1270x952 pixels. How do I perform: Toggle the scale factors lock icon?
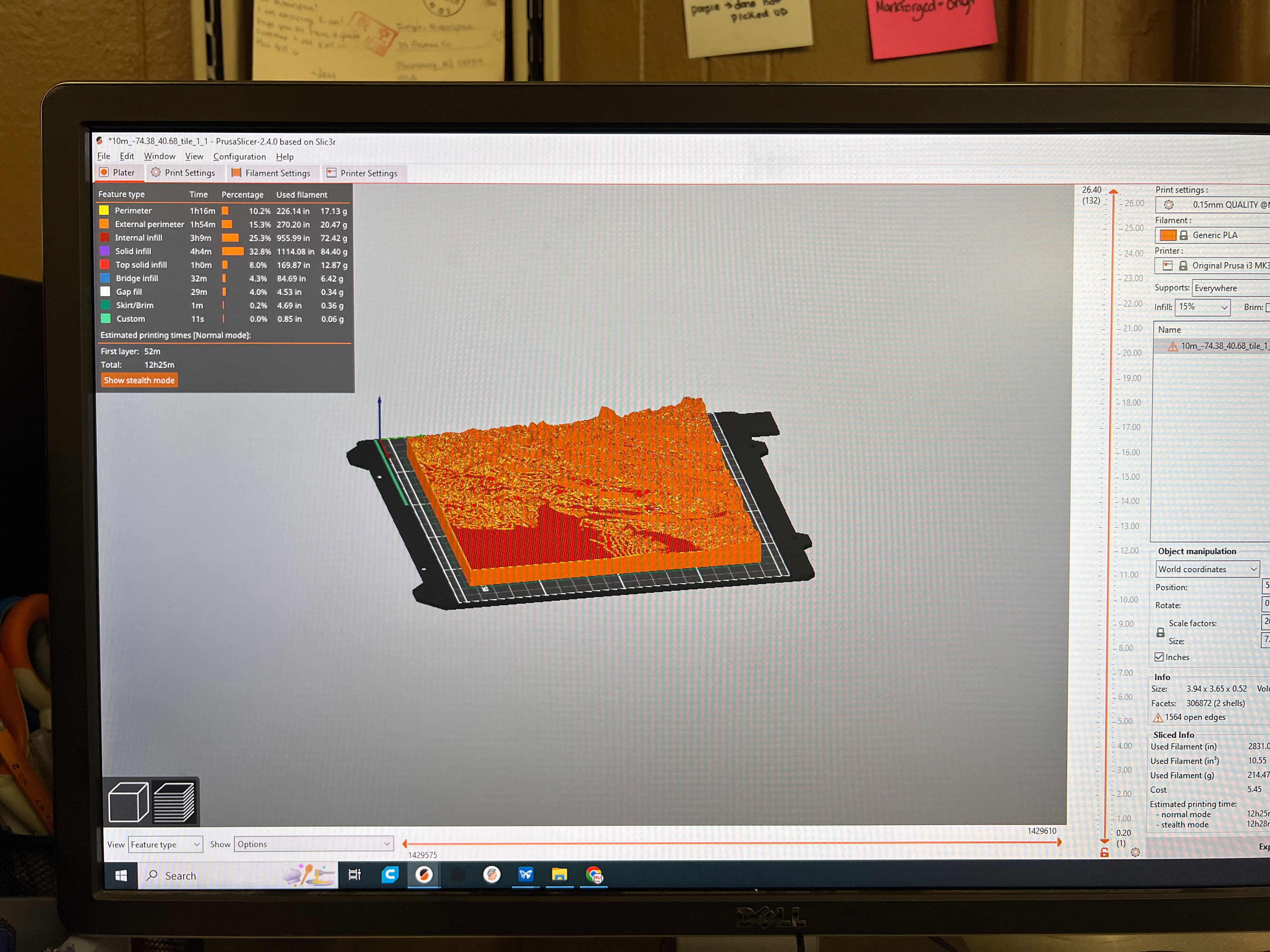(1160, 632)
